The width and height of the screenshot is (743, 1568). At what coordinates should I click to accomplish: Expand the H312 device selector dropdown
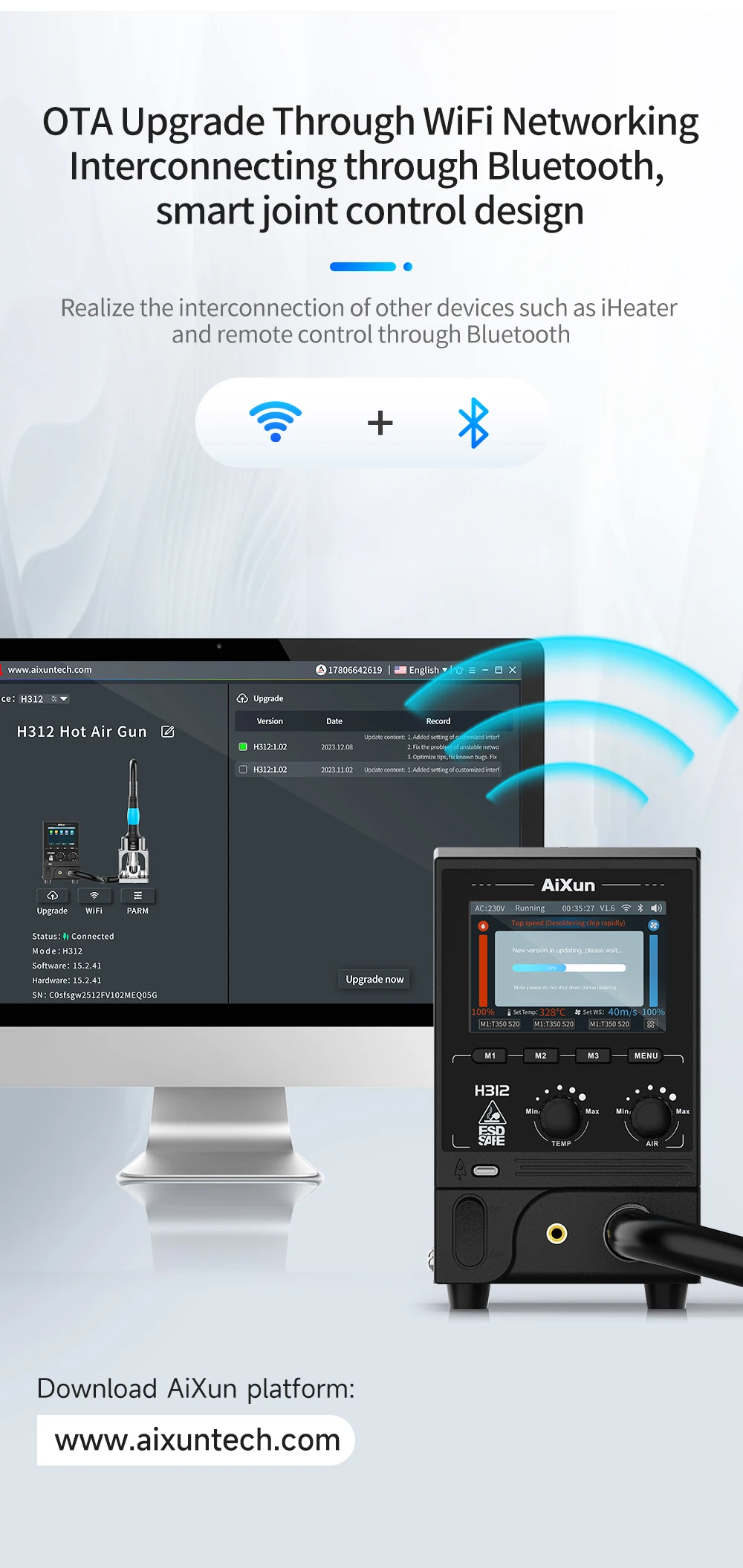[x=45, y=699]
